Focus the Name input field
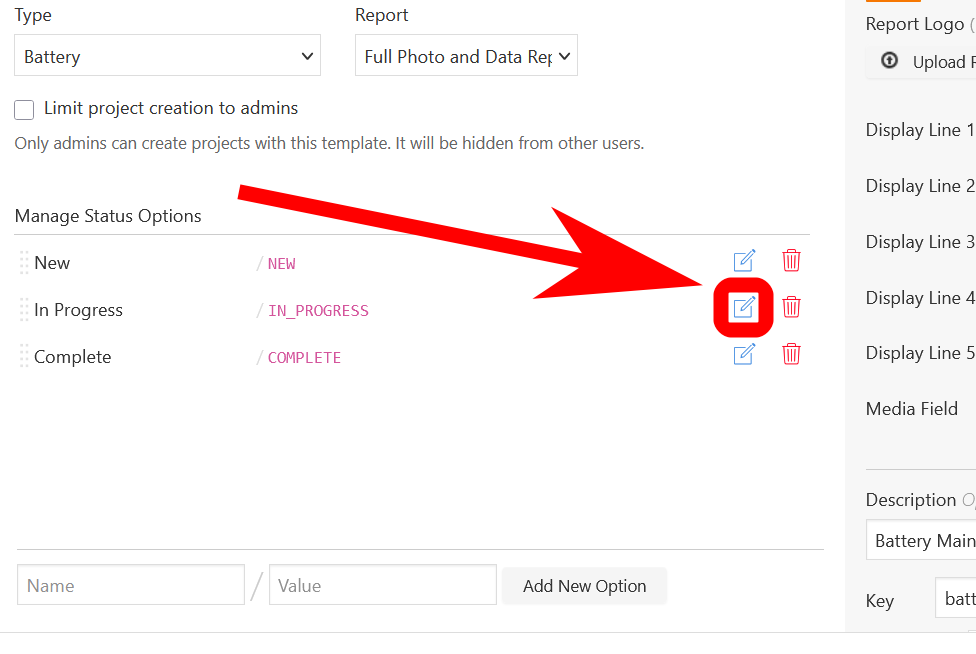This screenshot has width=976, height=654. pos(131,585)
